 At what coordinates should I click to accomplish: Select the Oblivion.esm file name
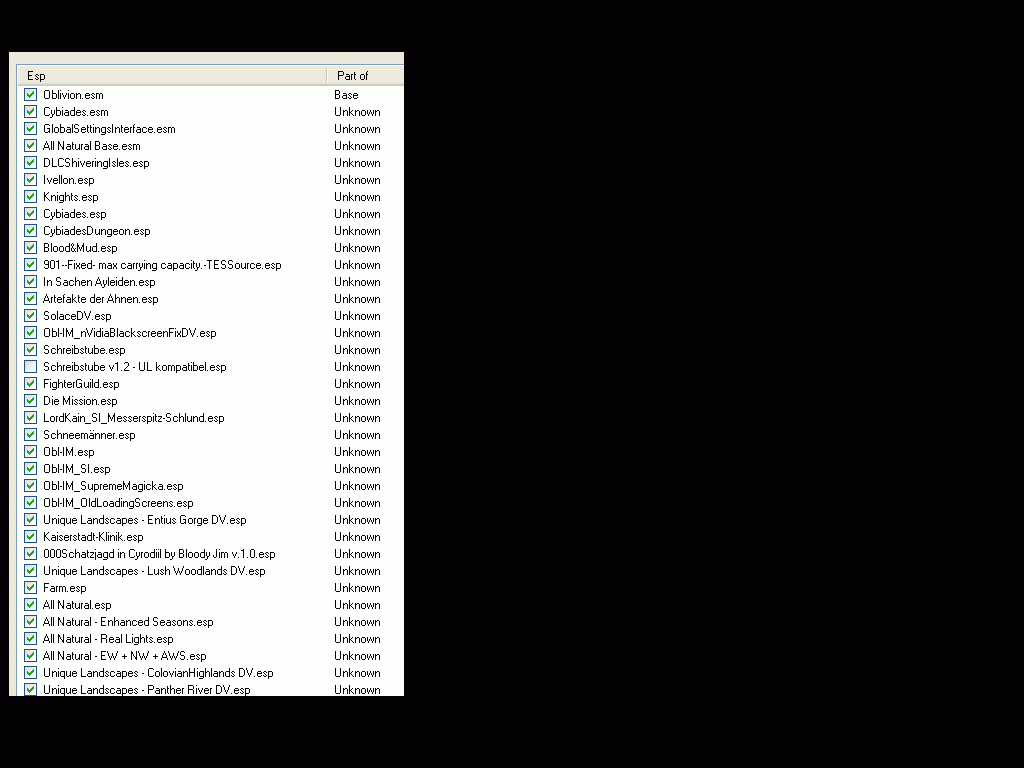[x=73, y=95]
